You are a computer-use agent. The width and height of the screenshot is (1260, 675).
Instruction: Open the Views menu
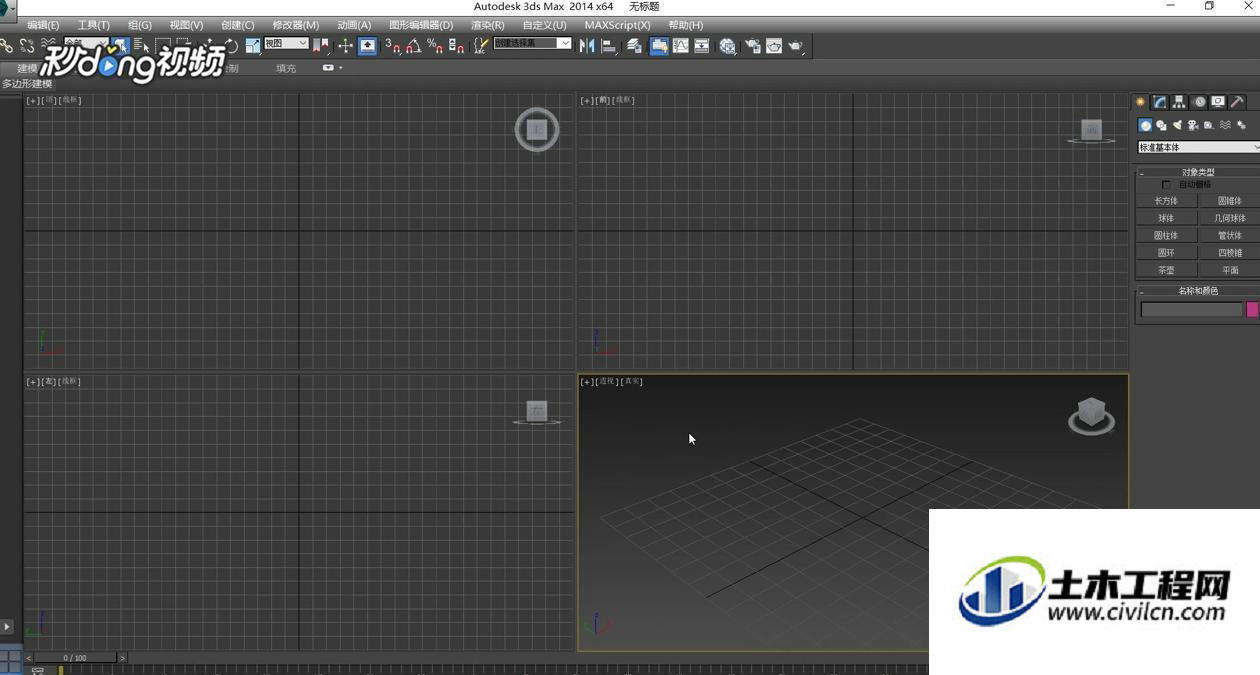tap(186, 25)
